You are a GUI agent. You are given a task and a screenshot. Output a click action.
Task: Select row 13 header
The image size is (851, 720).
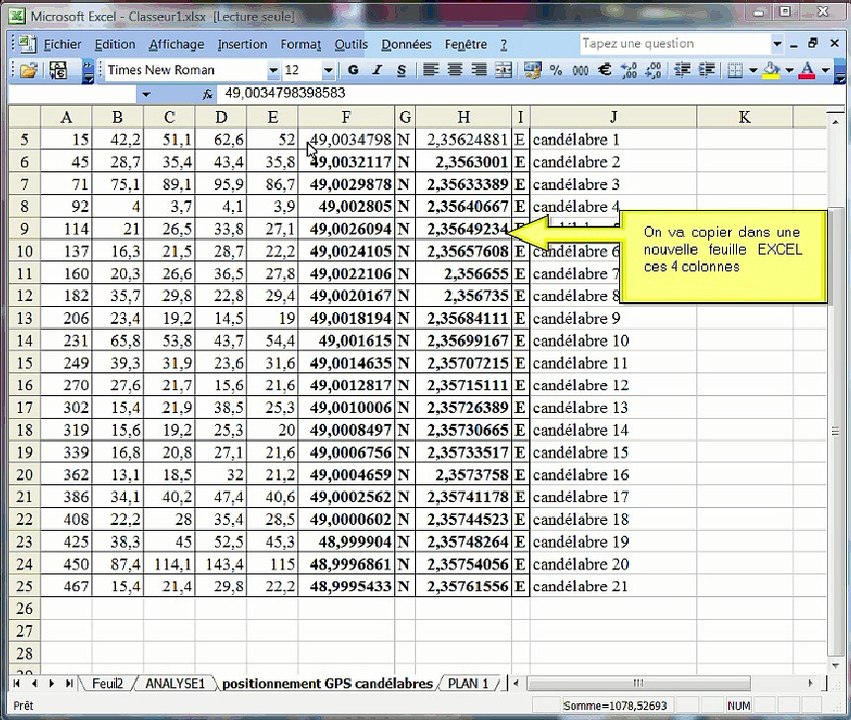(24, 318)
